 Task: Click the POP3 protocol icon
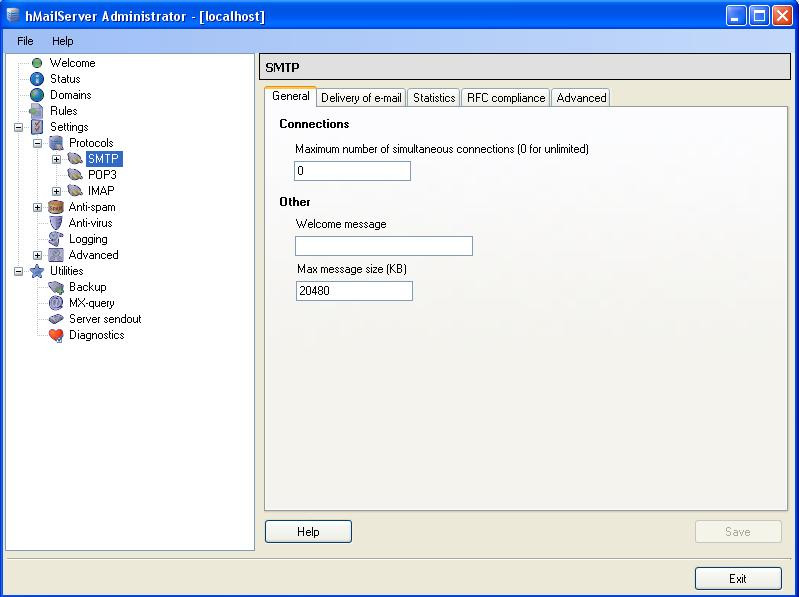click(75, 175)
